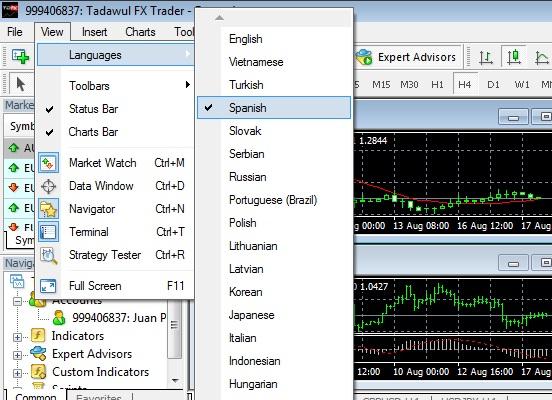
Task: Choose Data Window menu entry
Action: [115, 186]
